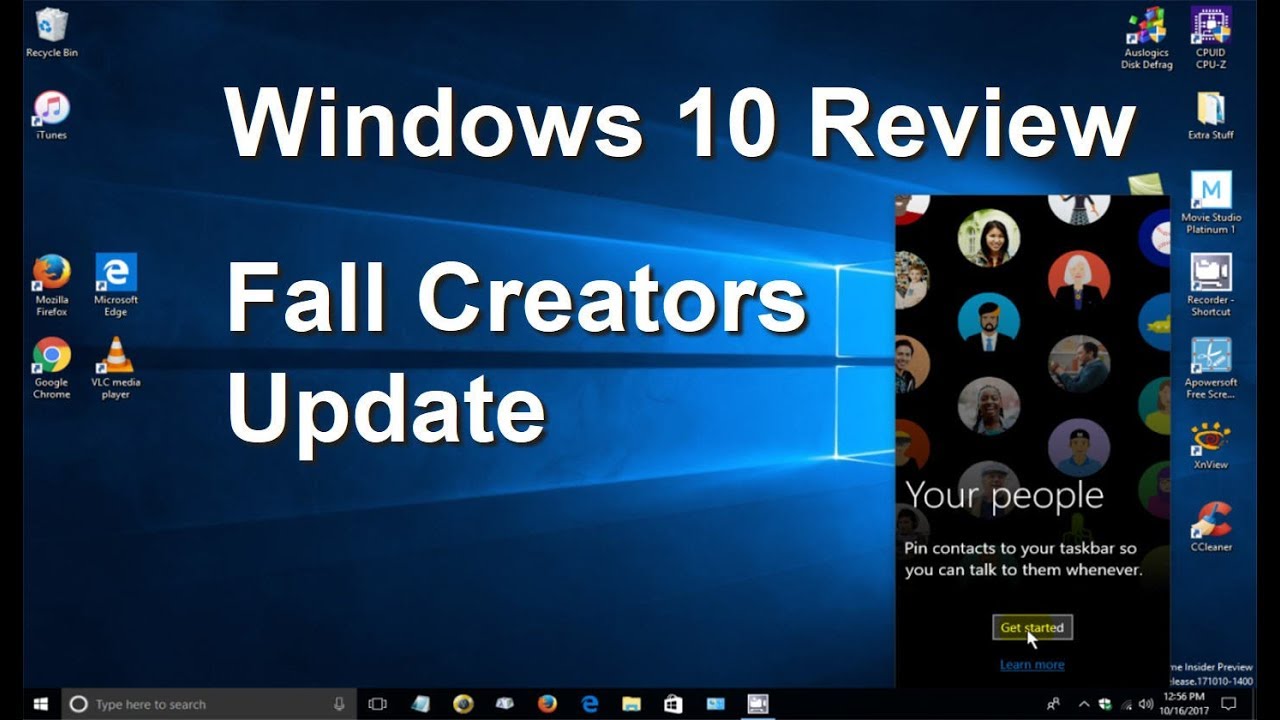The height and width of the screenshot is (720, 1280).
Task: Select the Extra Stuff folder on desktop
Action: pos(1211,115)
